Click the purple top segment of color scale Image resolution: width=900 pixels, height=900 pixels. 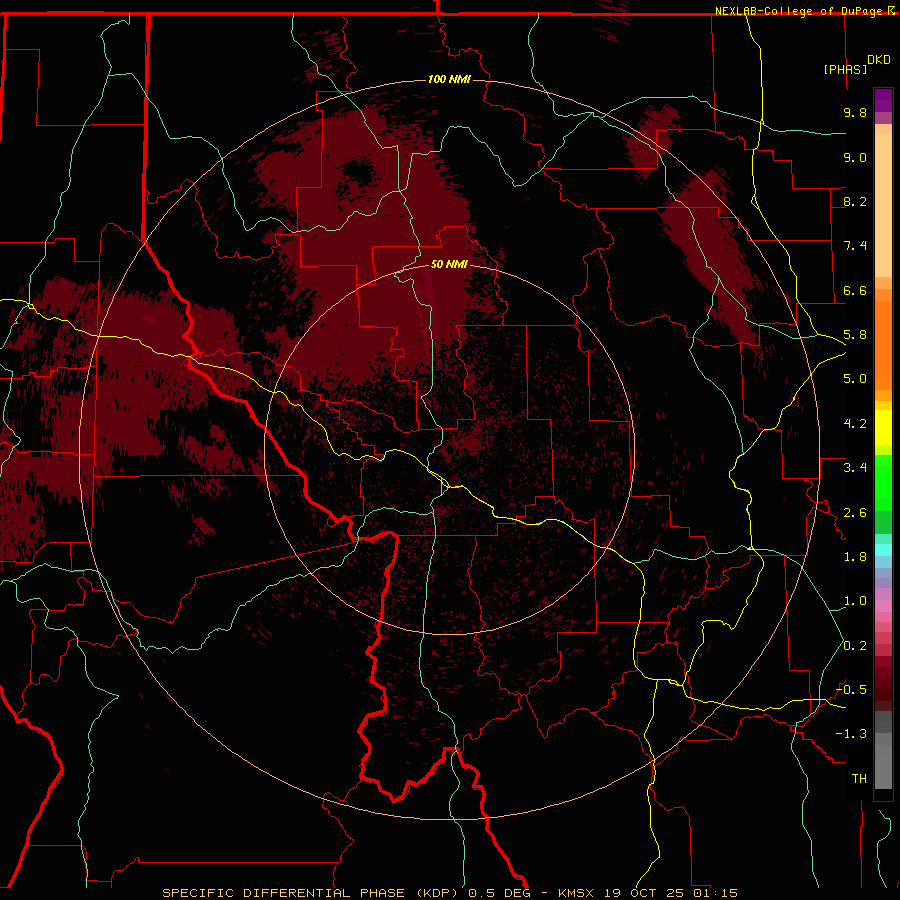(x=883, y=100)
